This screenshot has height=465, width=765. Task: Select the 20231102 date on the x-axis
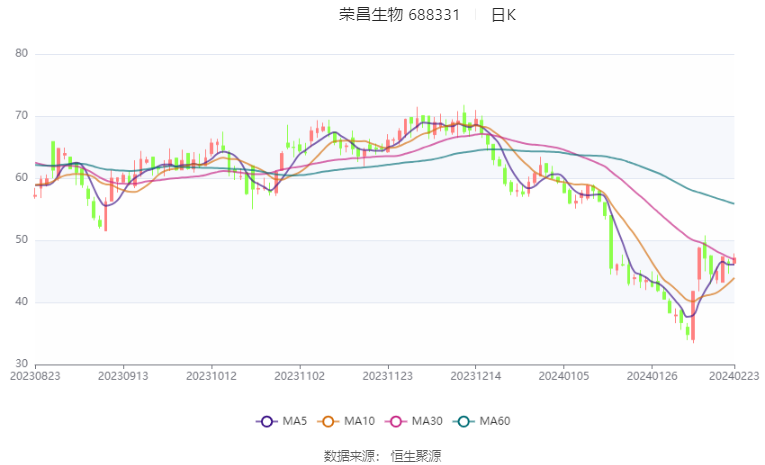[298, 377]
